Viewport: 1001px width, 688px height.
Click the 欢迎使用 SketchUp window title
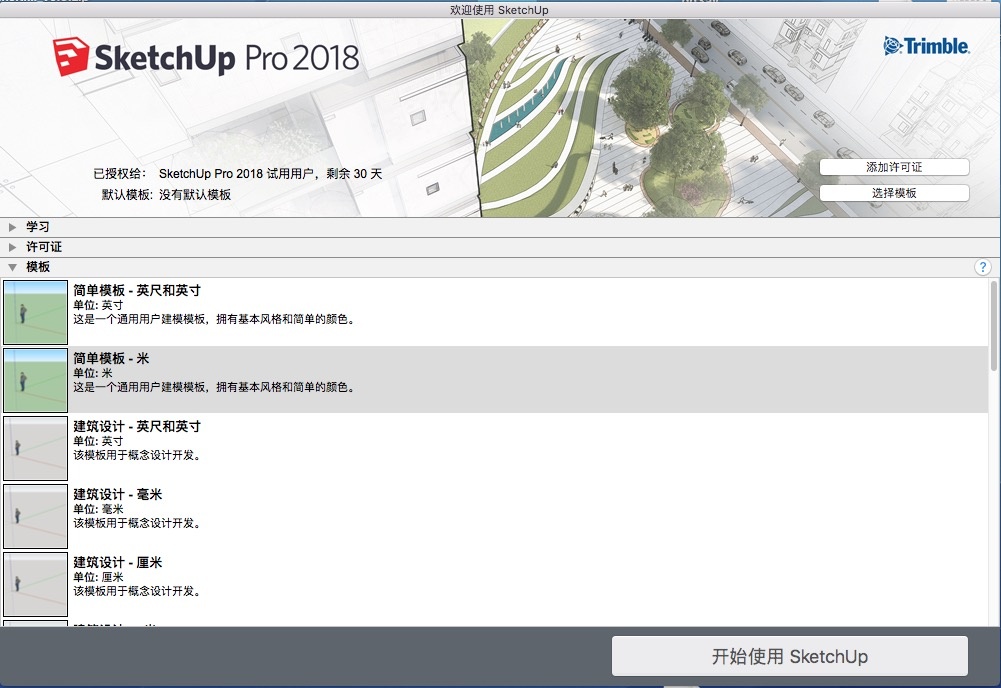(499, 10)
